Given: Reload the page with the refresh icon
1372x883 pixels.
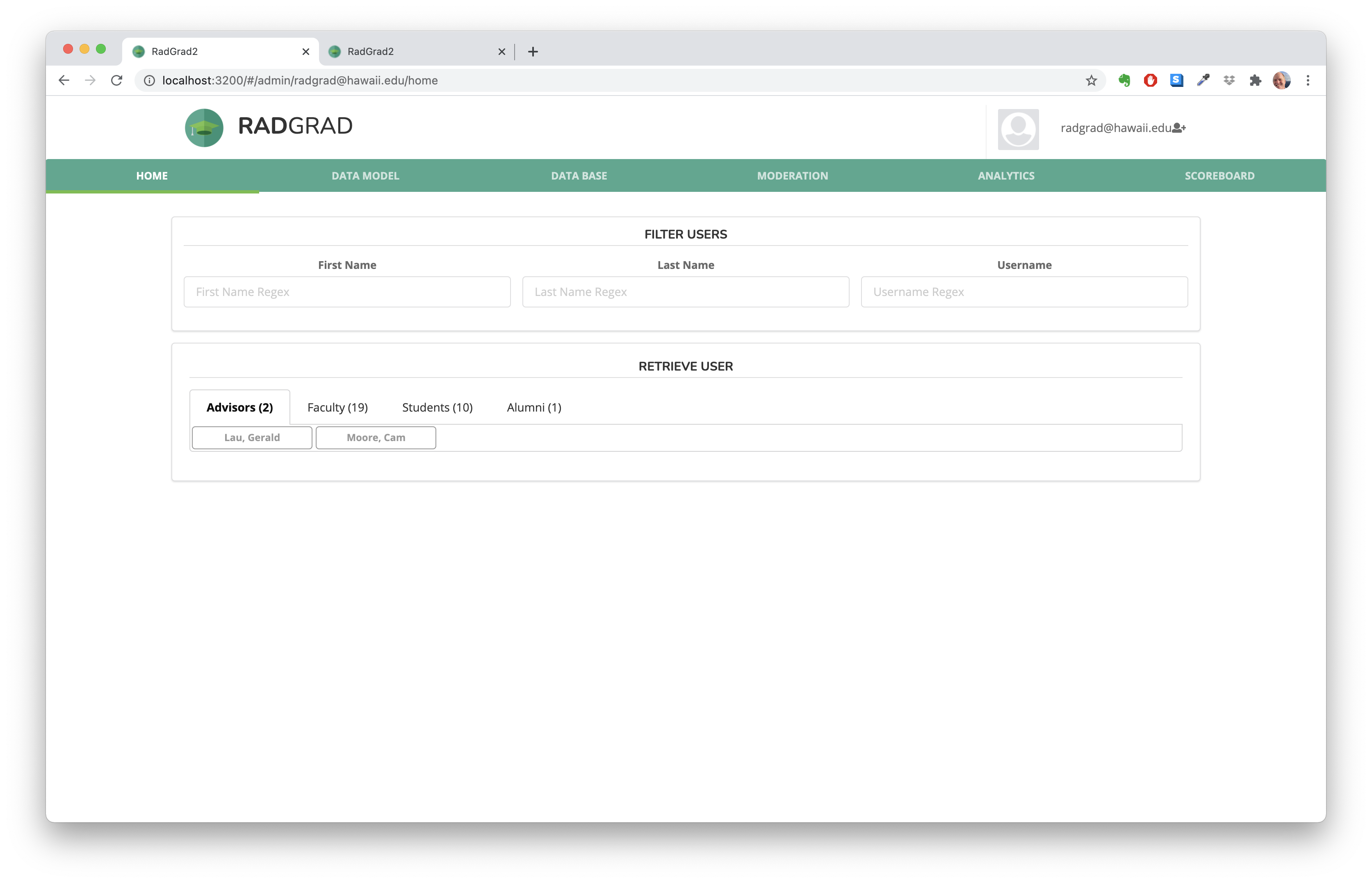Looking at the screenshot, I should [117, 80].
